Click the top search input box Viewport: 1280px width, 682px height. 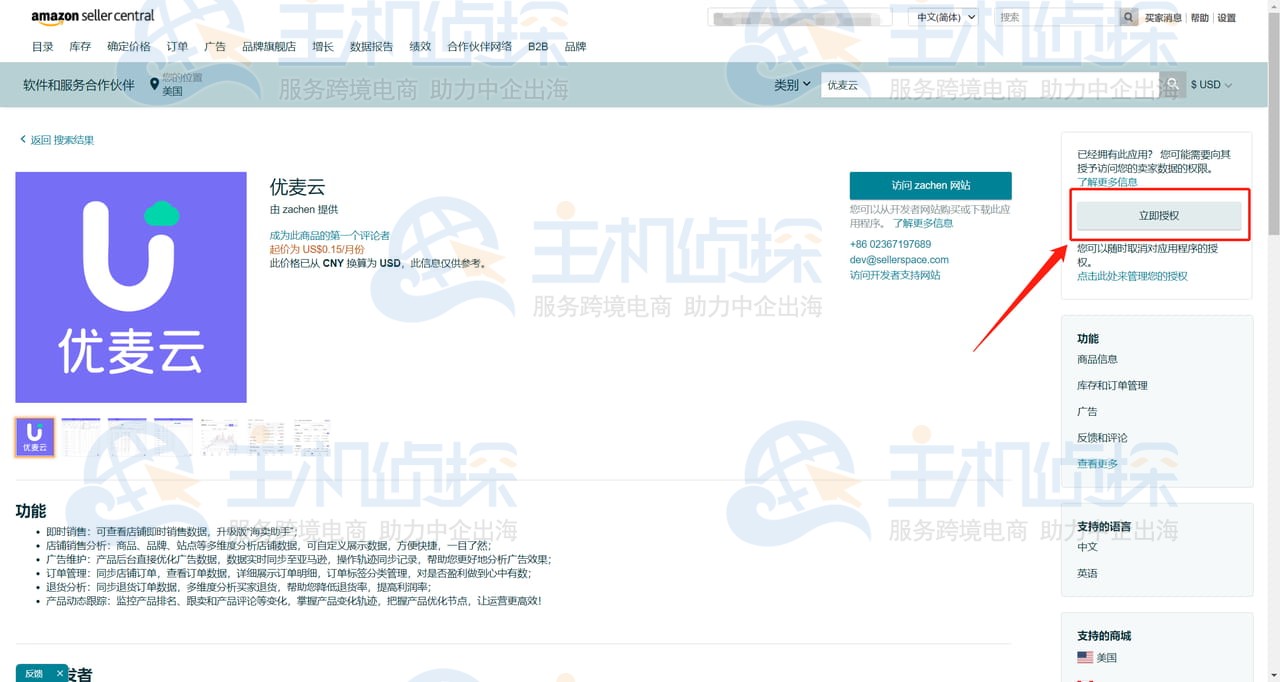coord(799,17)
